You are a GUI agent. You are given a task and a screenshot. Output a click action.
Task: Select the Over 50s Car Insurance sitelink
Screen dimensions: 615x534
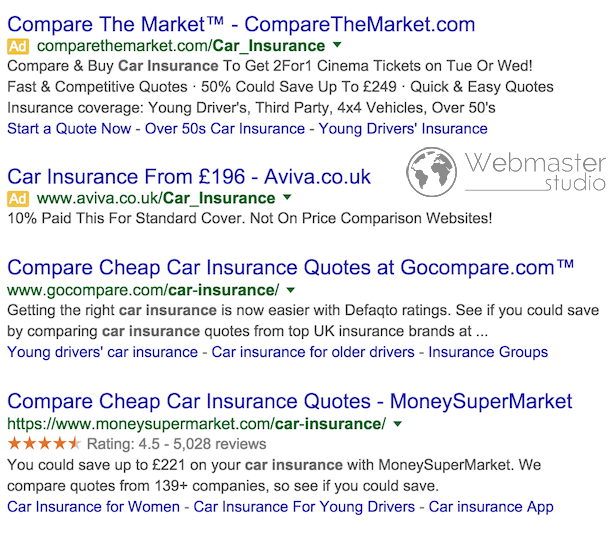coord(225,129)
